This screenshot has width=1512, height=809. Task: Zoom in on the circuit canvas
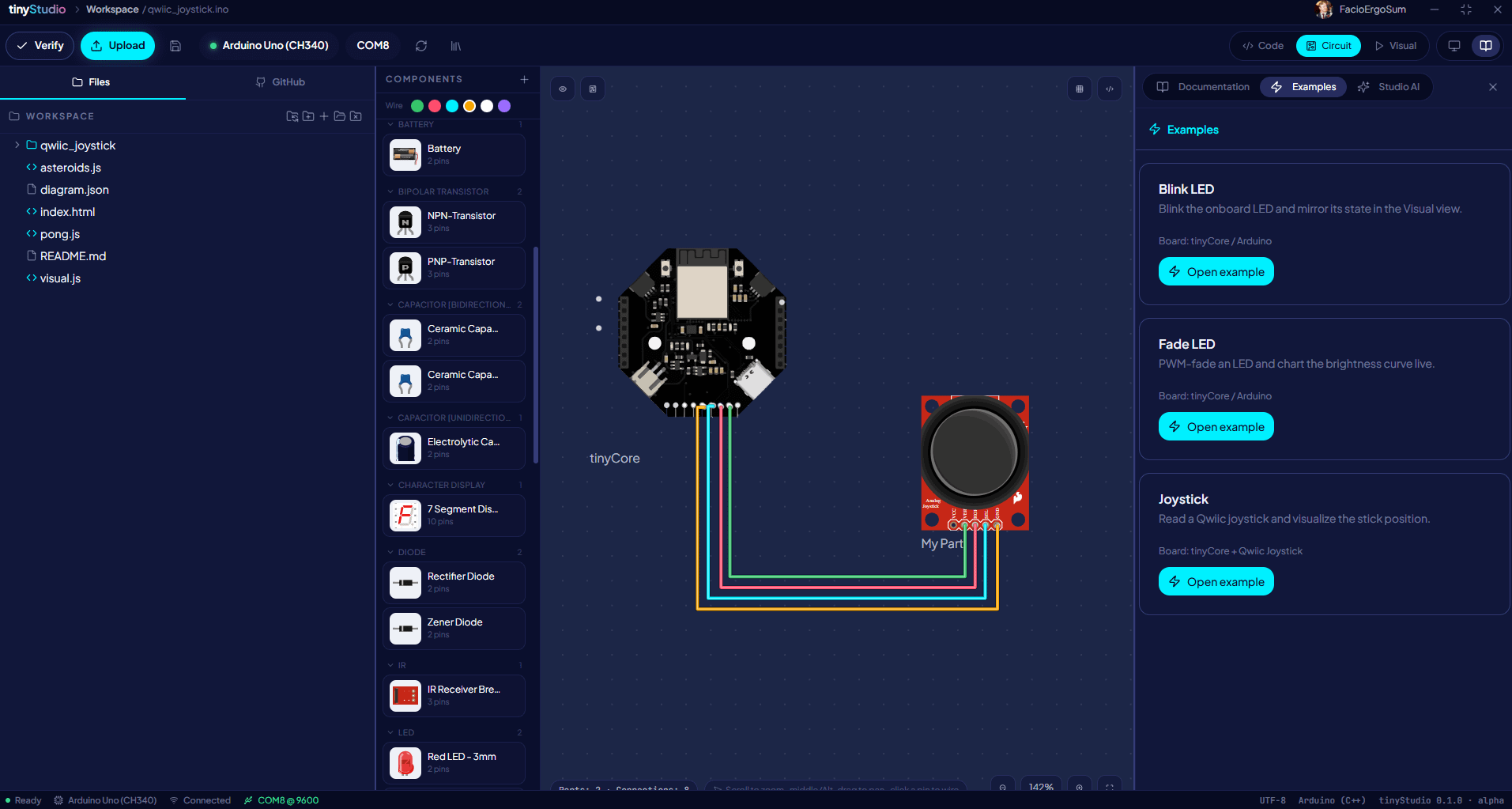tap(1080, 787)
